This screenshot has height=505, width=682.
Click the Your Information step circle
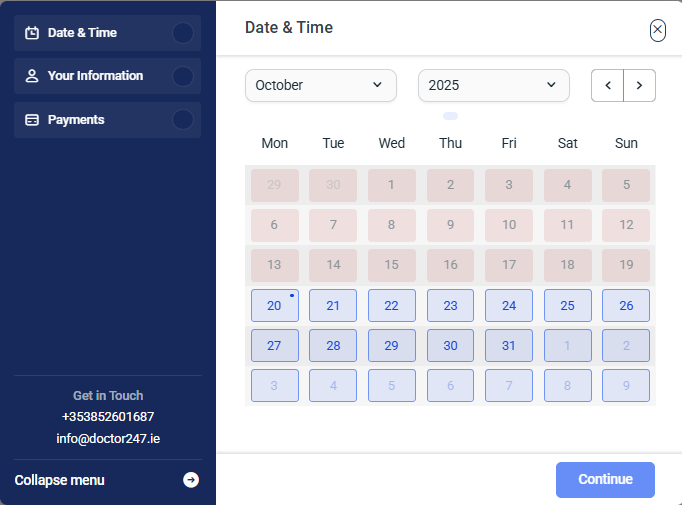pos(182,76)
